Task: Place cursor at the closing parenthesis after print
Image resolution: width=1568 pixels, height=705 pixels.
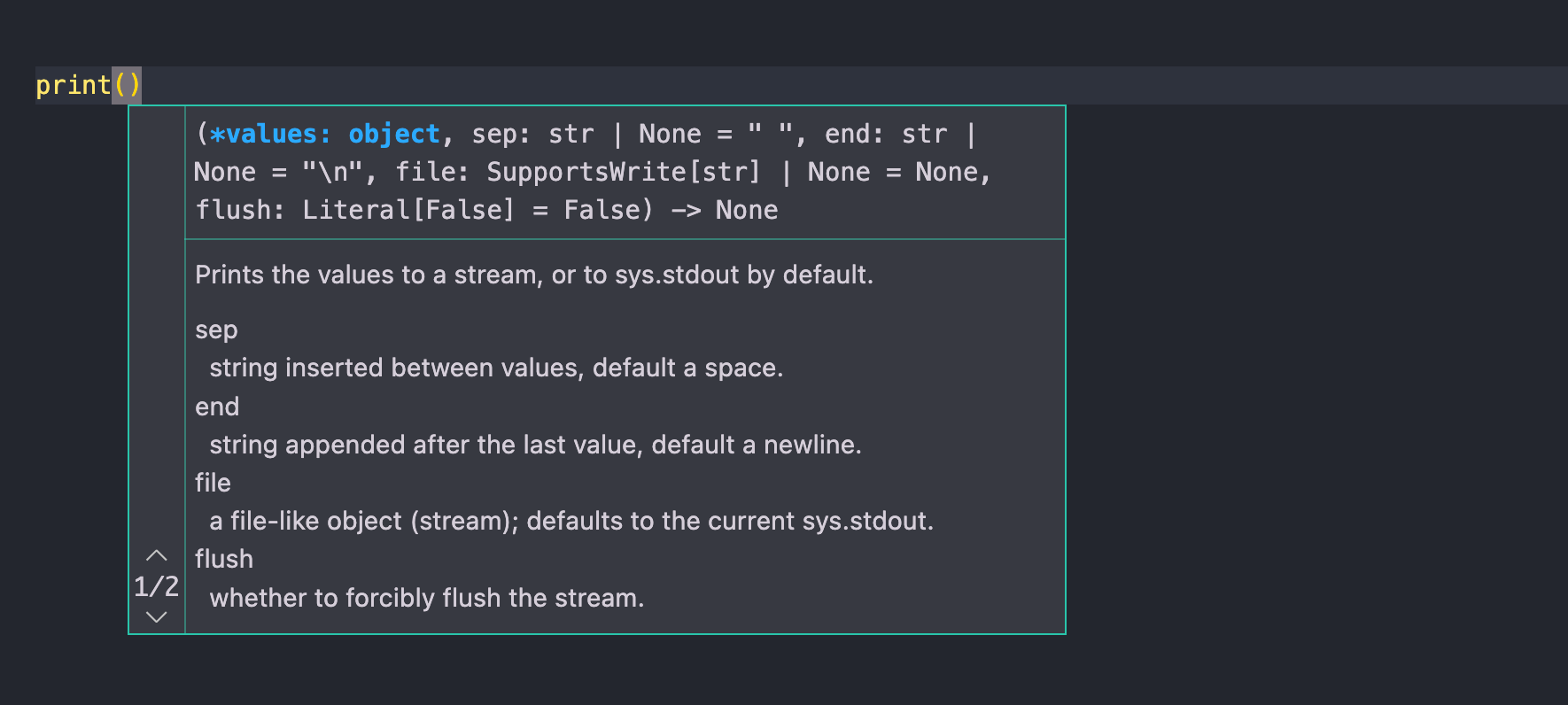Action: (x=134, y=85)
